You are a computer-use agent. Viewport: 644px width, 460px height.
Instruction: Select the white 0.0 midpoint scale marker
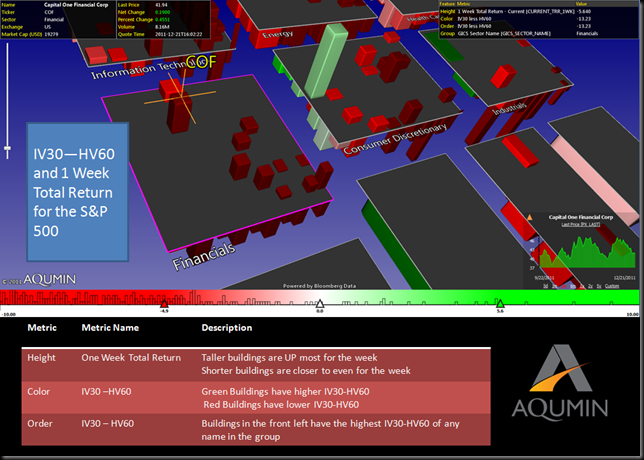click(x=320, y=304)
